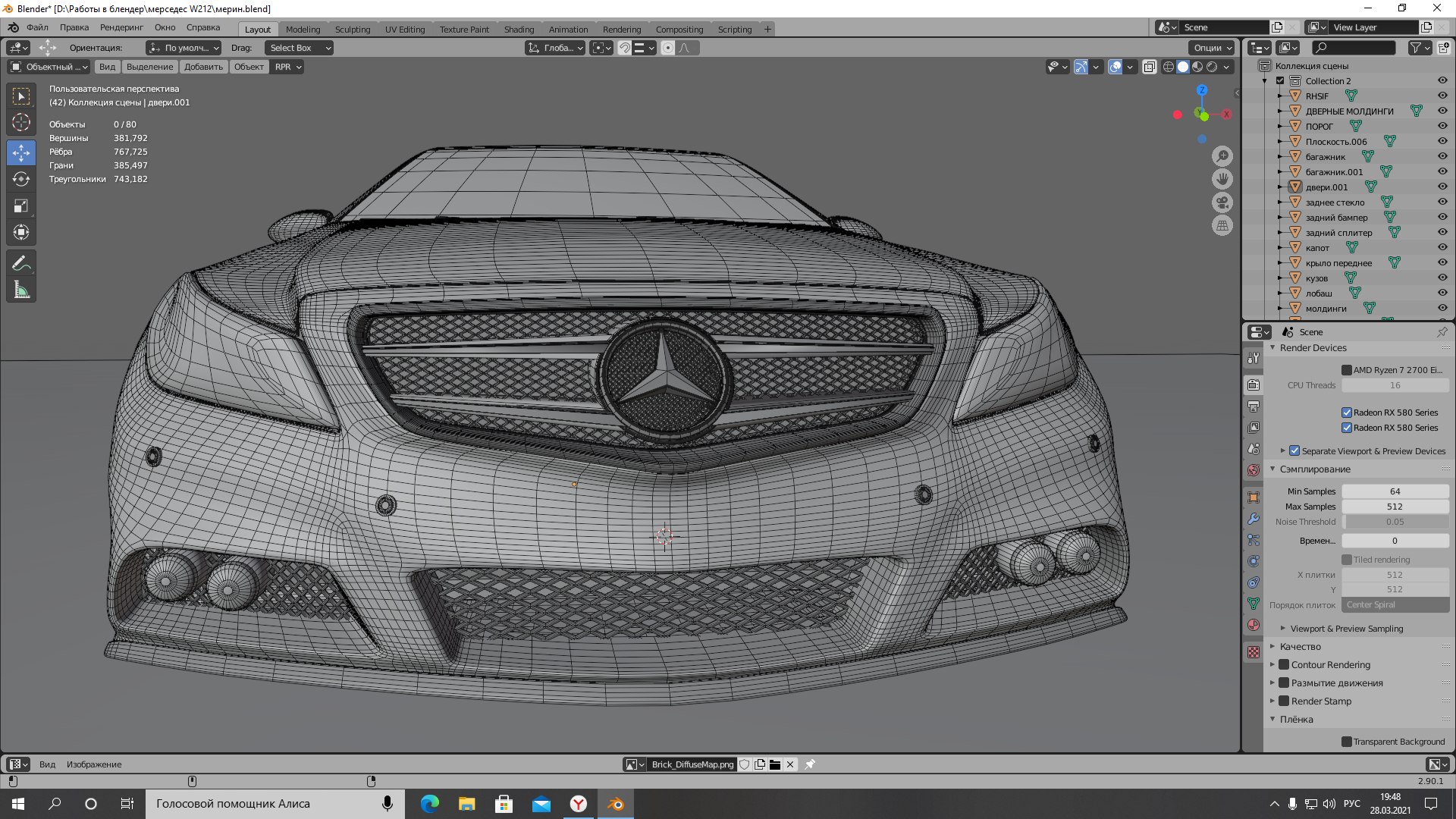1456x819 pixels.
Task: Select the Select Box tool in the left toolbar
Action: (21, 96)
